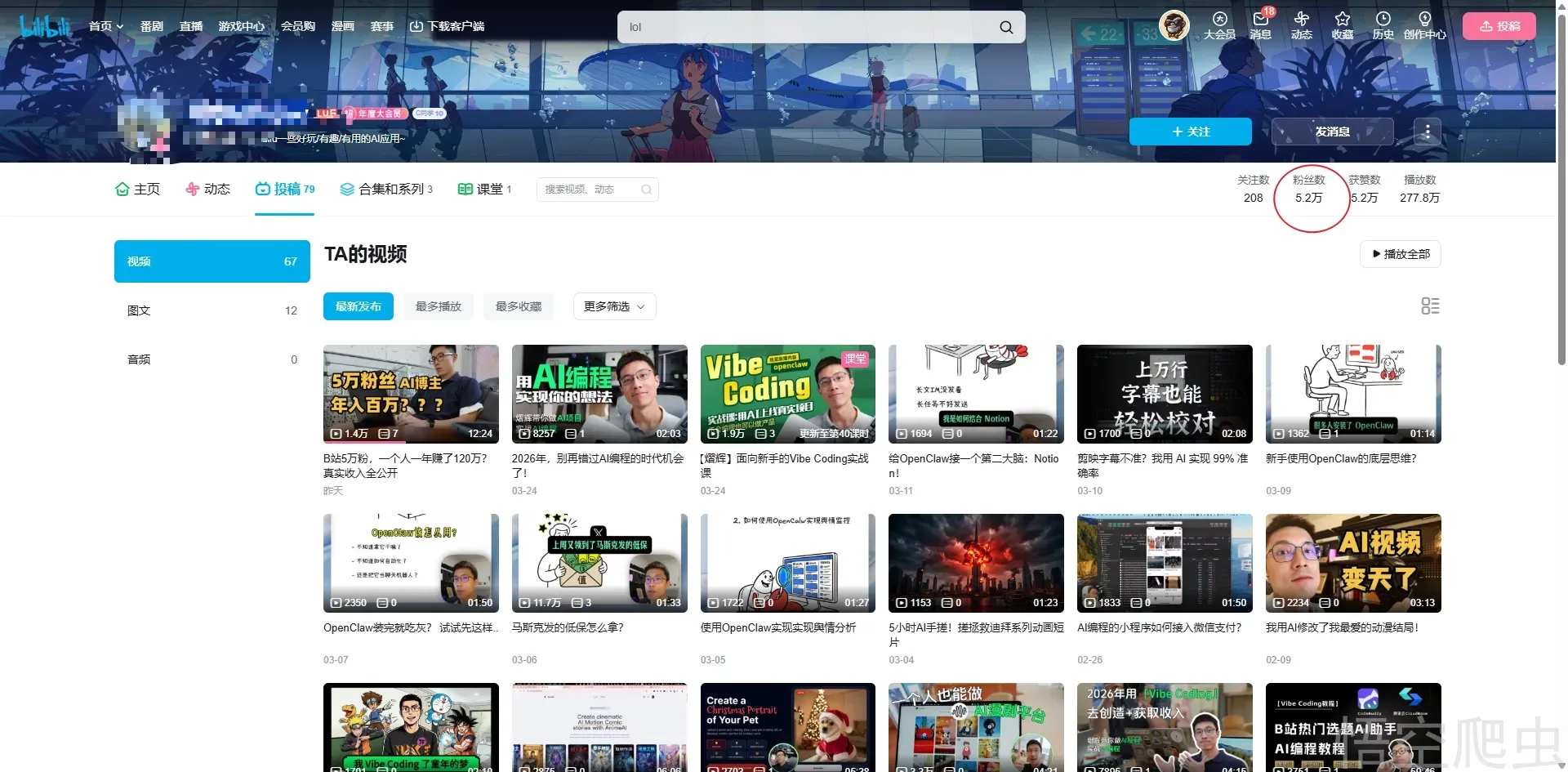
Task: Open the 更多筛选 filter dropdown
Action: tap(614, 306)
